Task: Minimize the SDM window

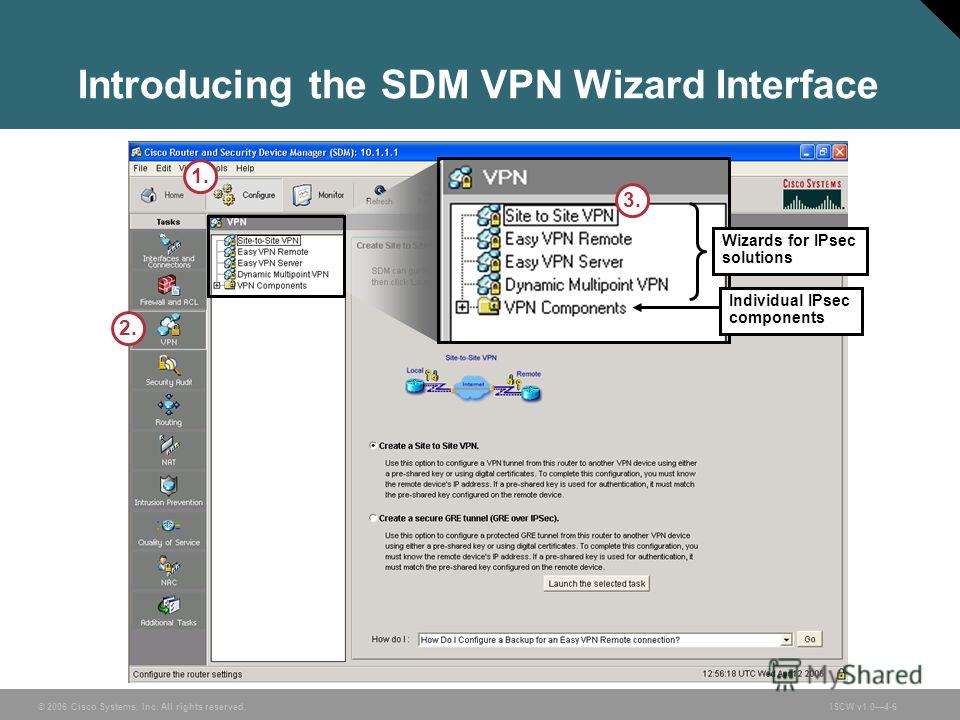Action: pyautogui.click(x=808, y=152)
